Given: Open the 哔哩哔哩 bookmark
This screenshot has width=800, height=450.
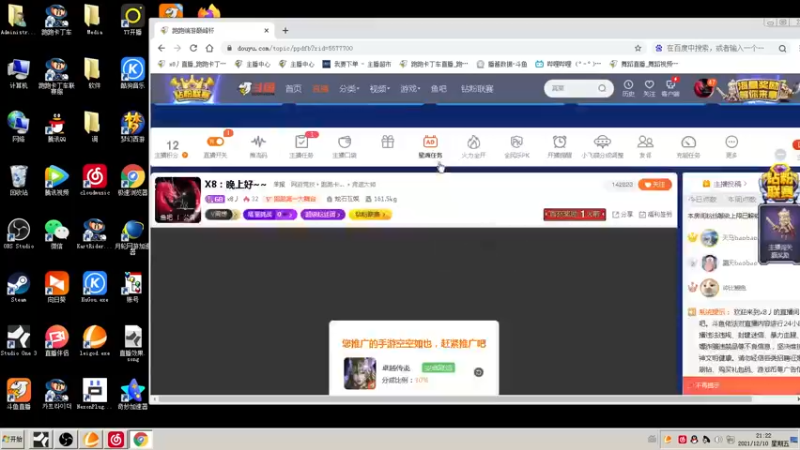Looking at the screenshot, I should [568, 64].
